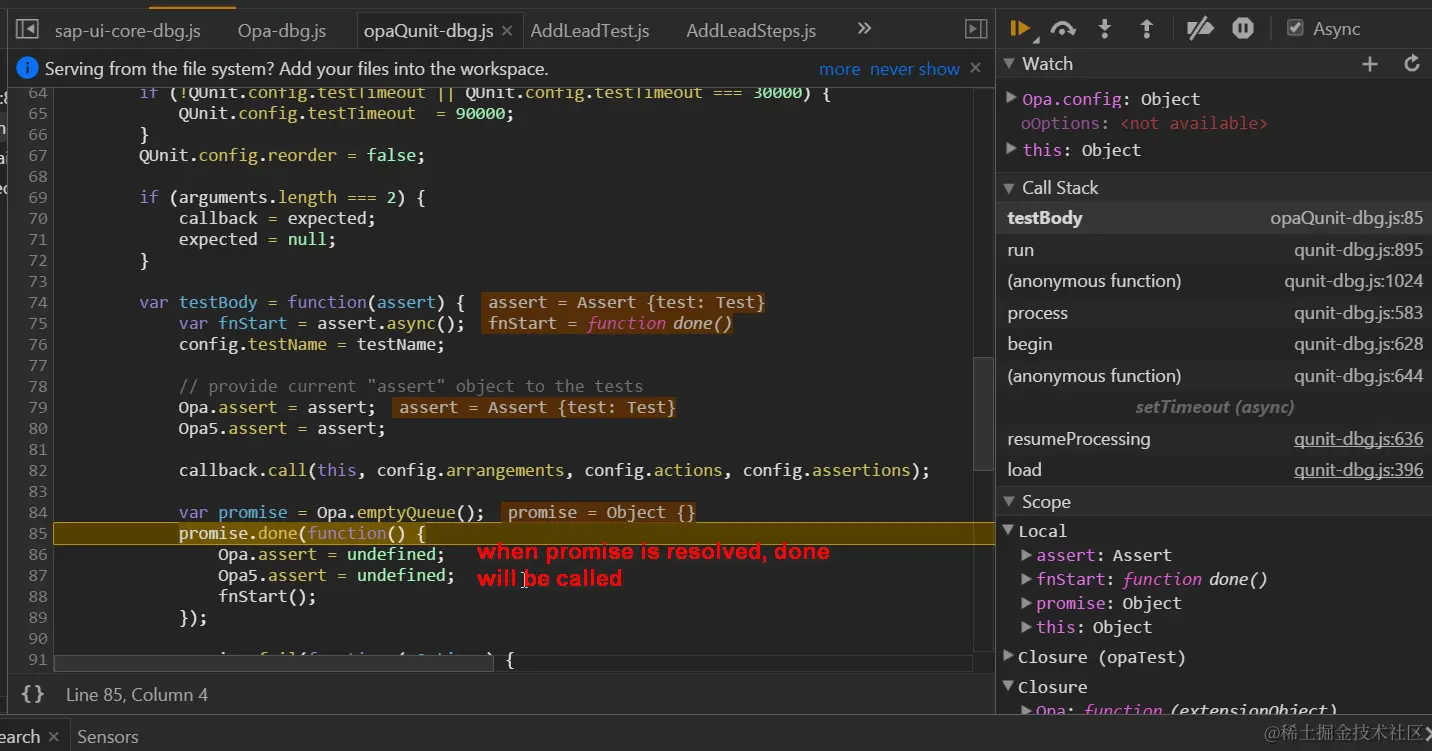Select the 'process' call stack frame
1432x751 pixels.
1038,313
